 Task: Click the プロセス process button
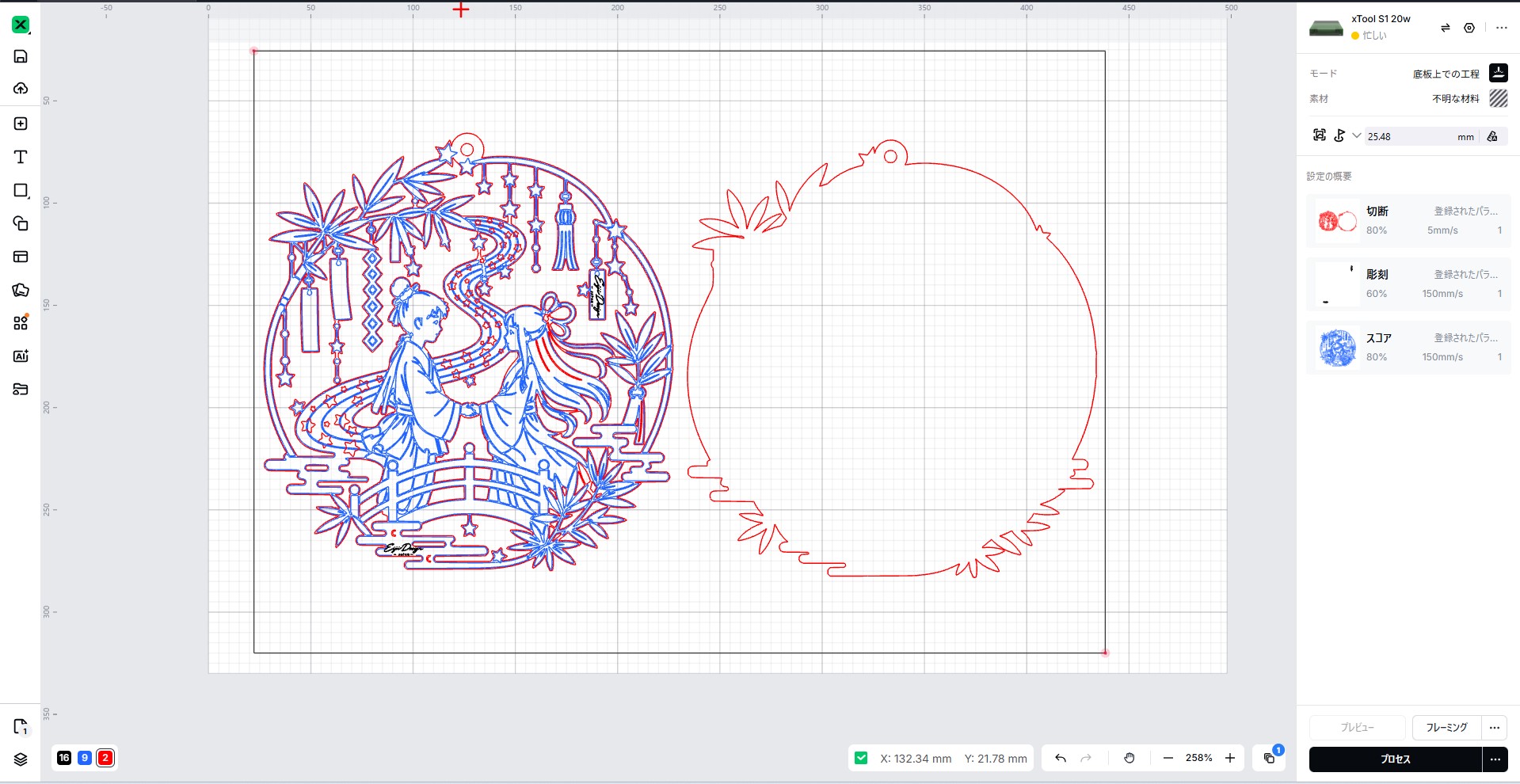pyautogui.click(x=1395, y=759)
